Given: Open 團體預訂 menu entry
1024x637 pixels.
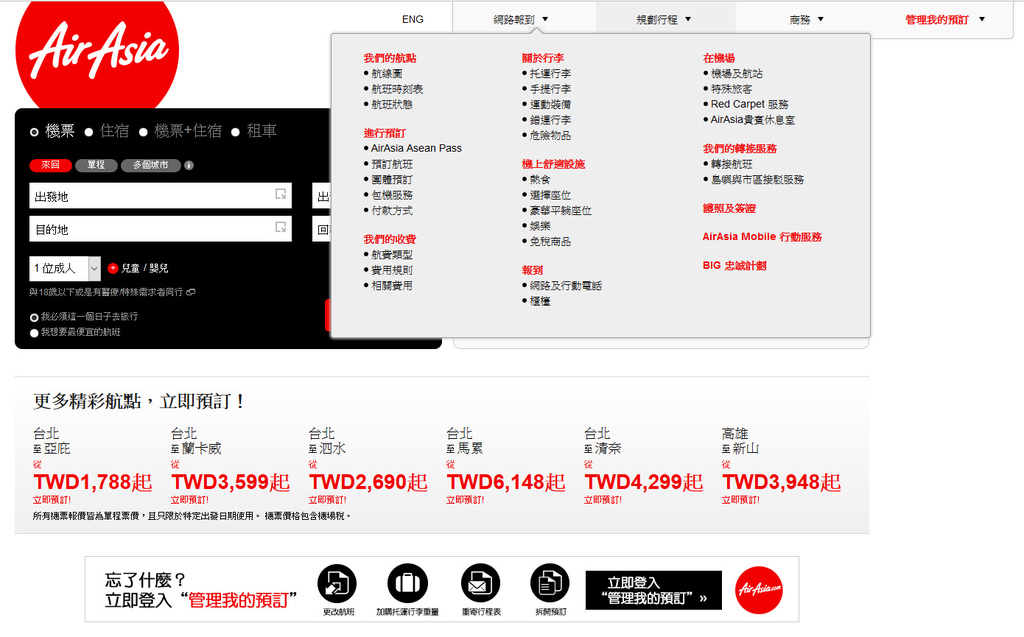Looking at the screenshot, I should coord(392,180).
